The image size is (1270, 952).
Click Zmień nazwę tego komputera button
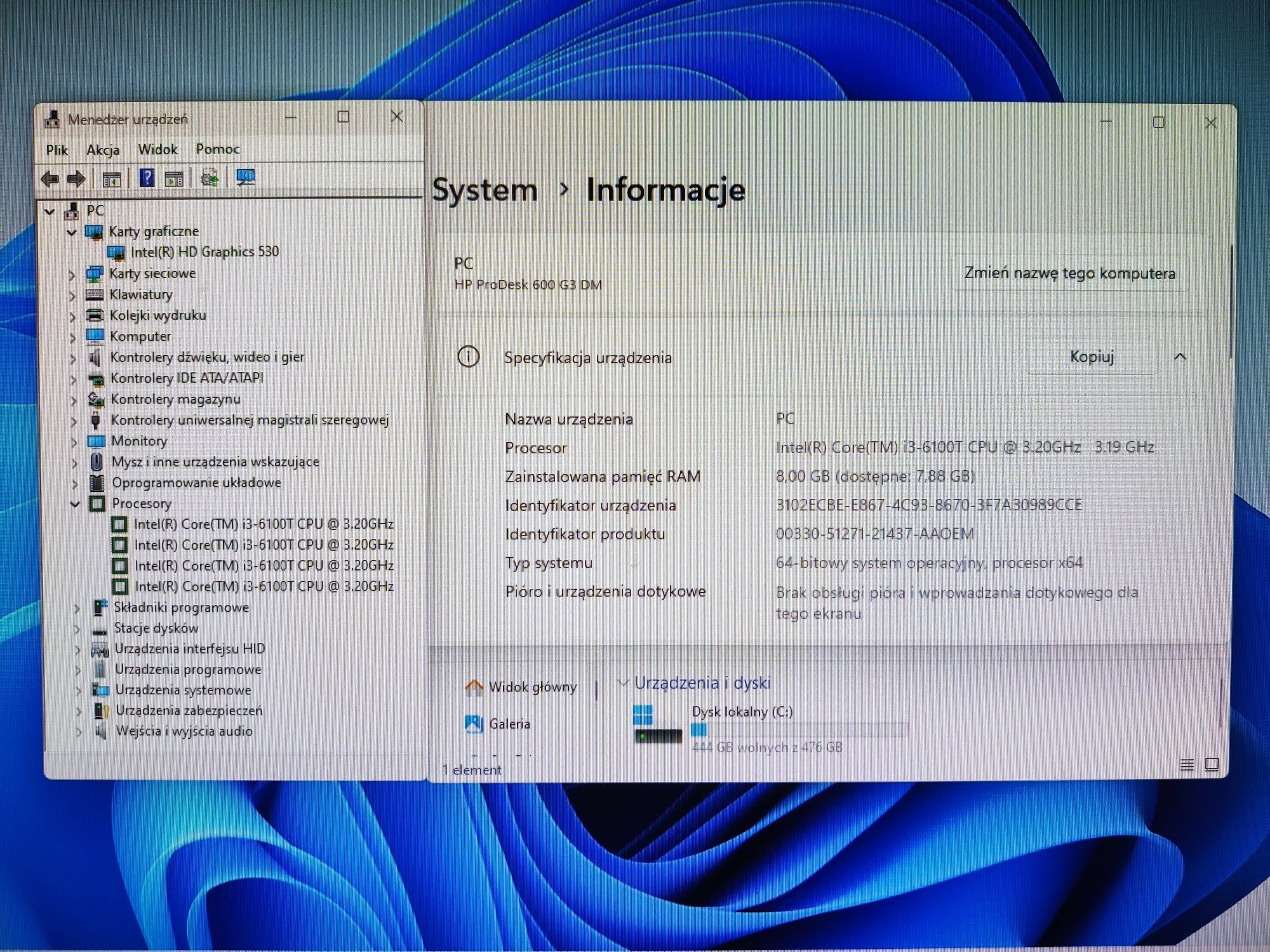tap(1070, 273)
